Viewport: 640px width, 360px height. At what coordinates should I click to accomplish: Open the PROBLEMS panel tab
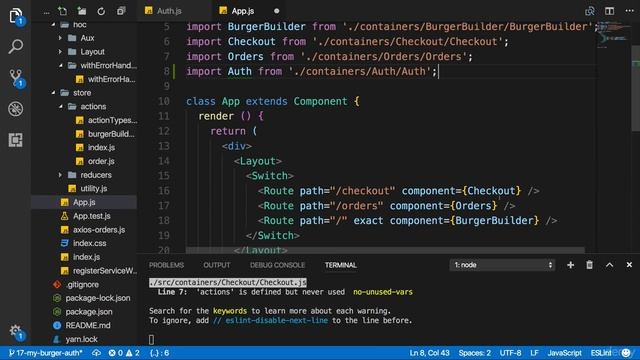click(x=167, y=265)
